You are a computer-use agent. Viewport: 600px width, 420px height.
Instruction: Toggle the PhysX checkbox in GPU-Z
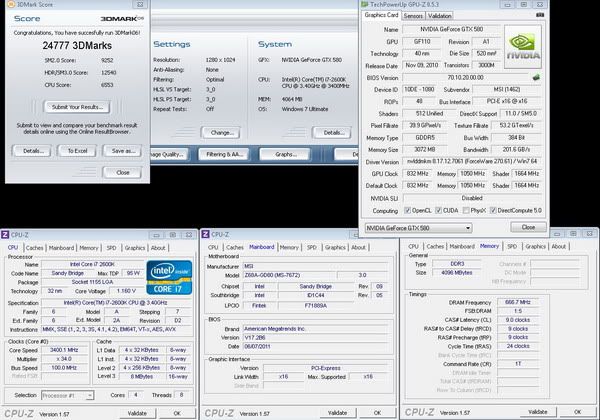[466, 210]
